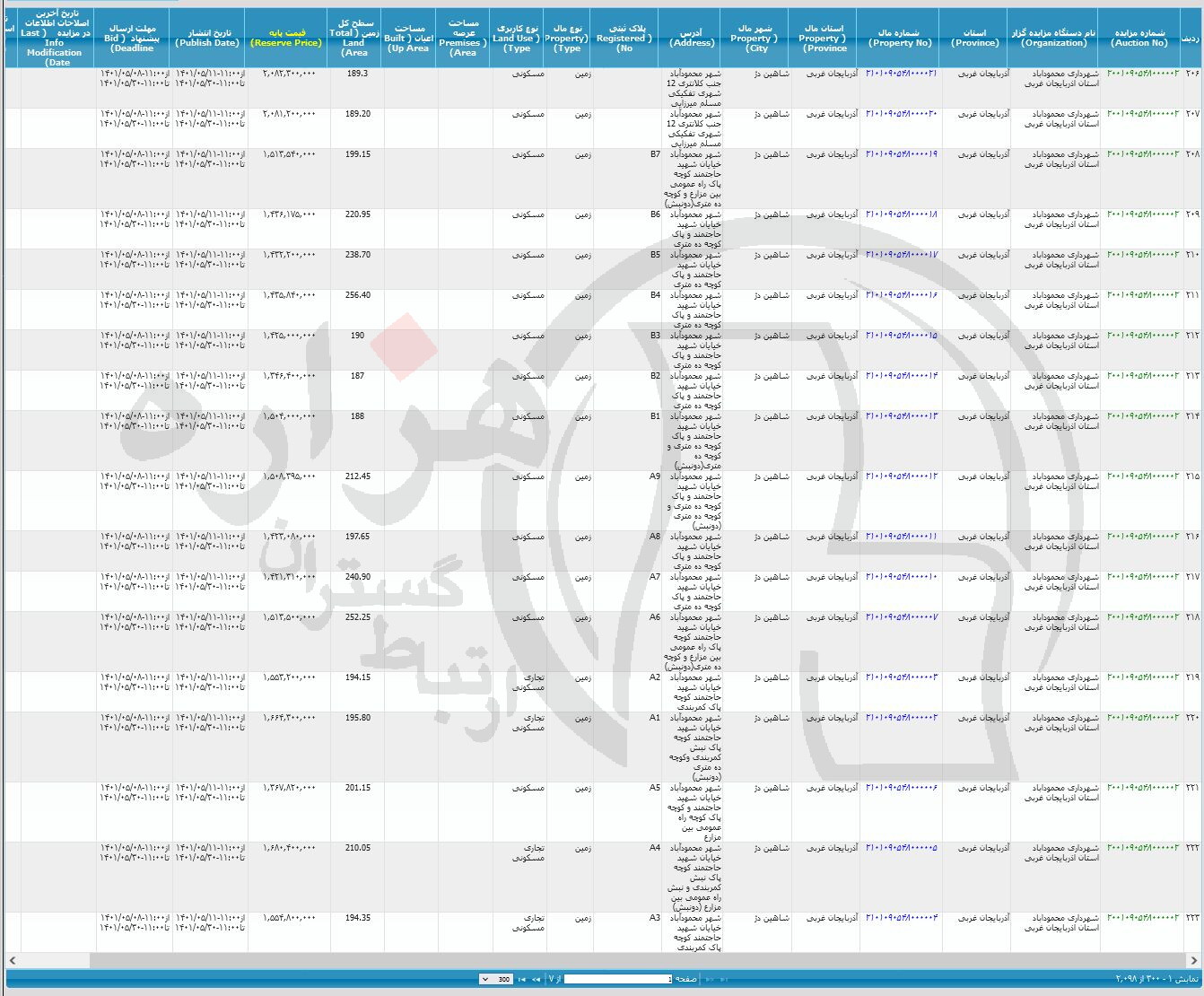Open the green auction number in row ۲۰۶
The image size is (1204, 996).
pyautogui.click(x=1143, y=74)
